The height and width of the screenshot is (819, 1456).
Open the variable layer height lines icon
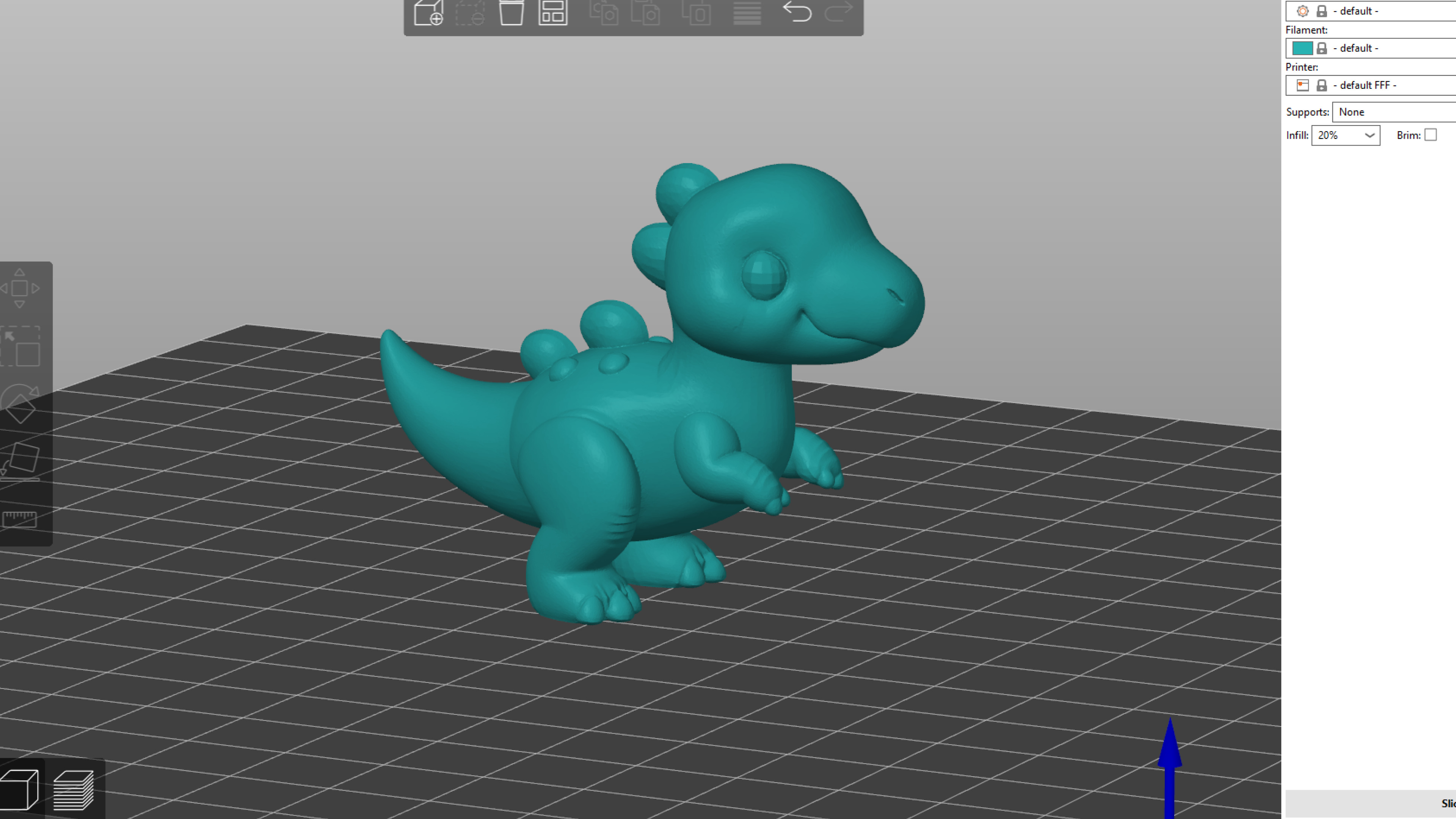coord(747,13)
